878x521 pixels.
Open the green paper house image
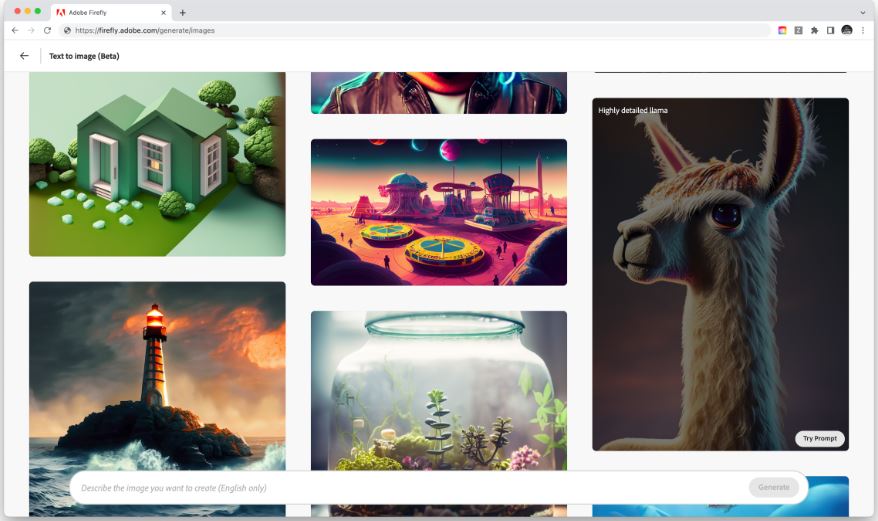(x=157, y=164)
